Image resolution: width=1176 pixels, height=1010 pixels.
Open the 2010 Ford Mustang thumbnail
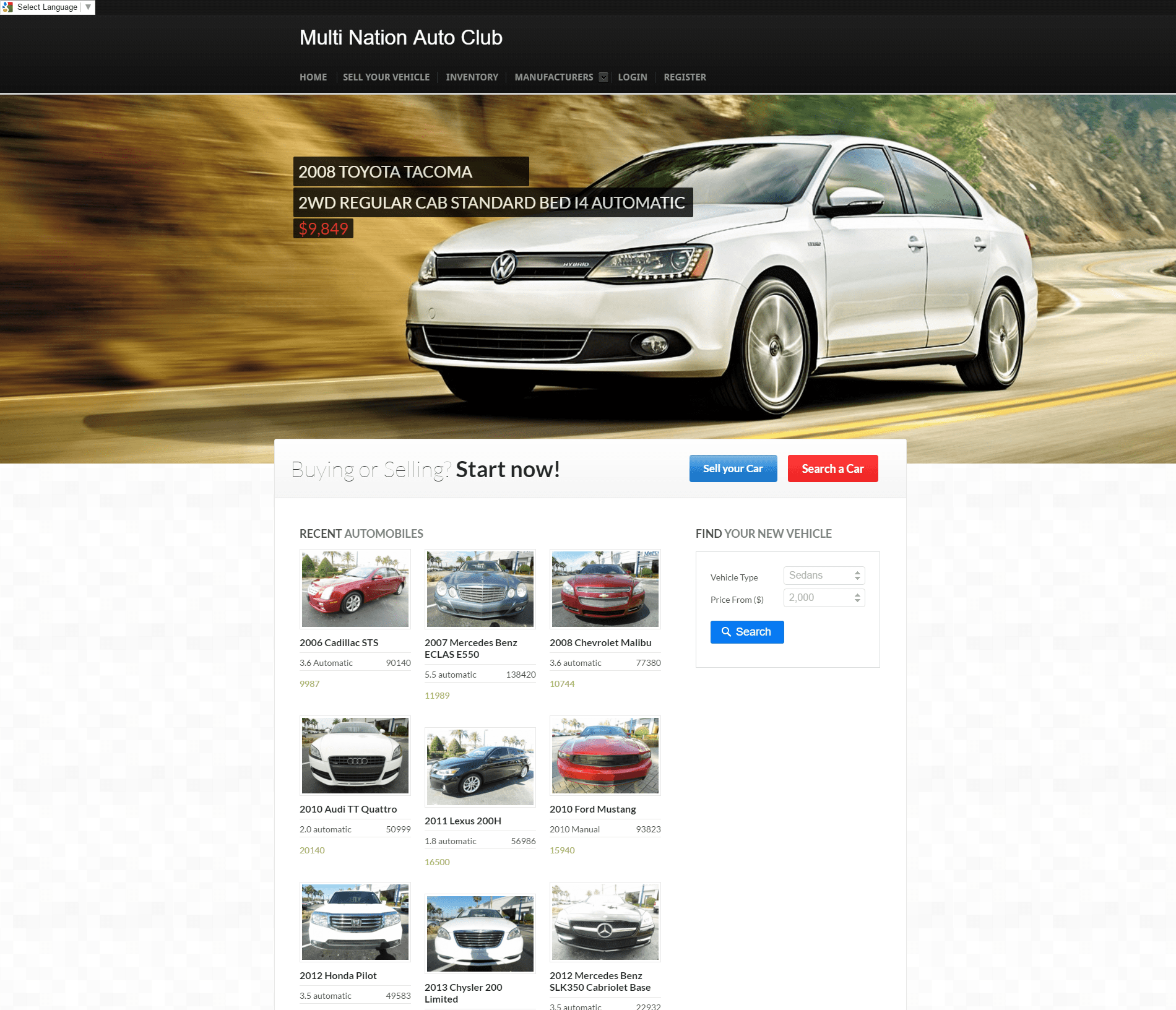click(605, 756)
